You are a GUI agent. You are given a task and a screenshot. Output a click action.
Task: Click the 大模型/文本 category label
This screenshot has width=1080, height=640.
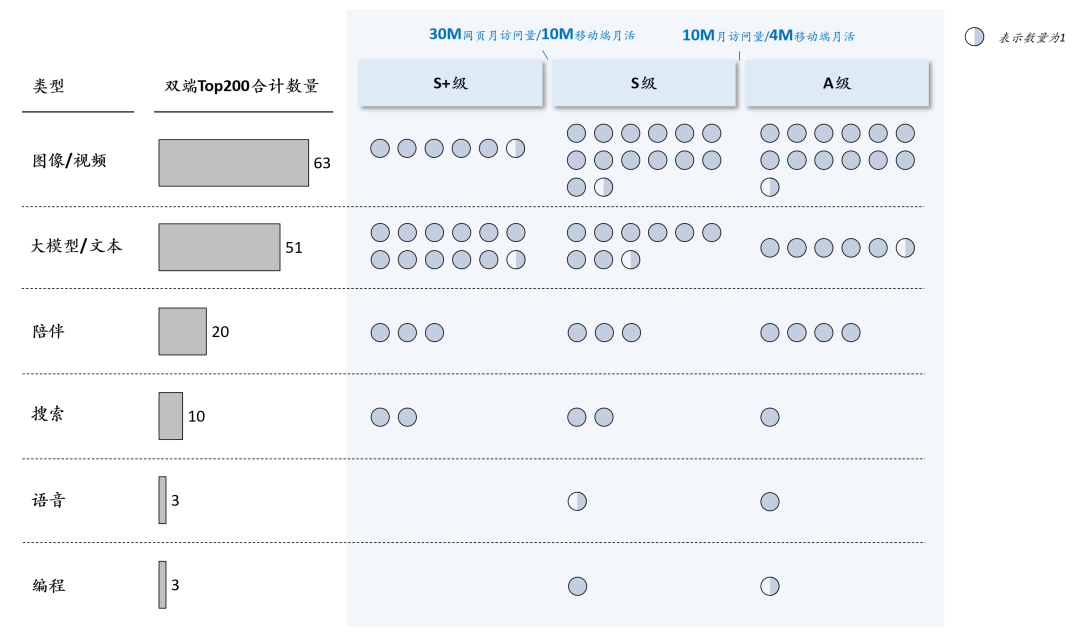(x=76, y=245)
